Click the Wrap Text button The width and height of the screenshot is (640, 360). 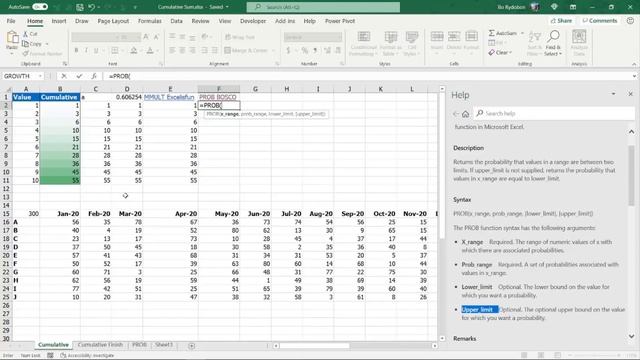(x=240, y=37)
